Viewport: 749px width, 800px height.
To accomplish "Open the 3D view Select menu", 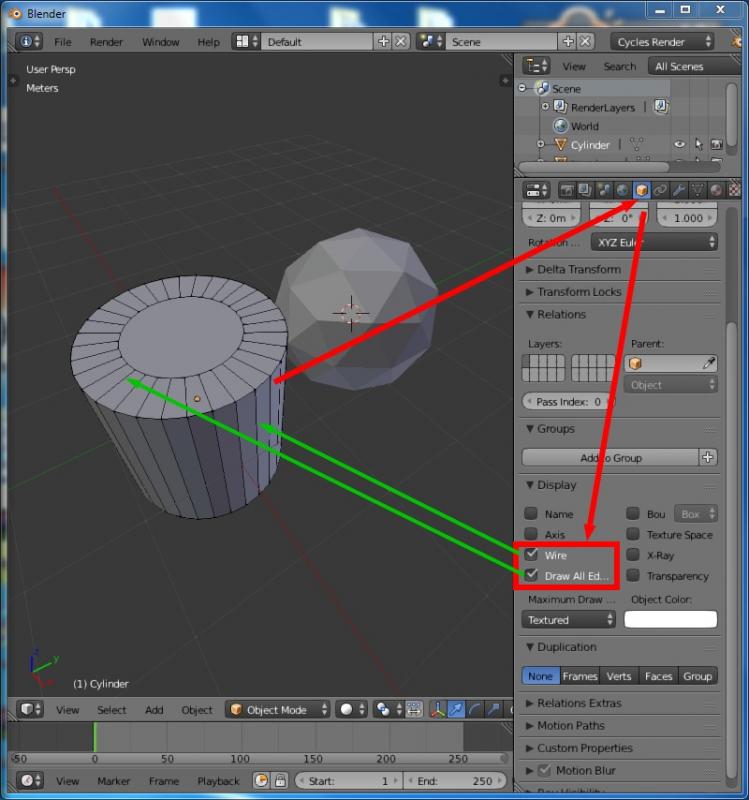I will (111, 710).
